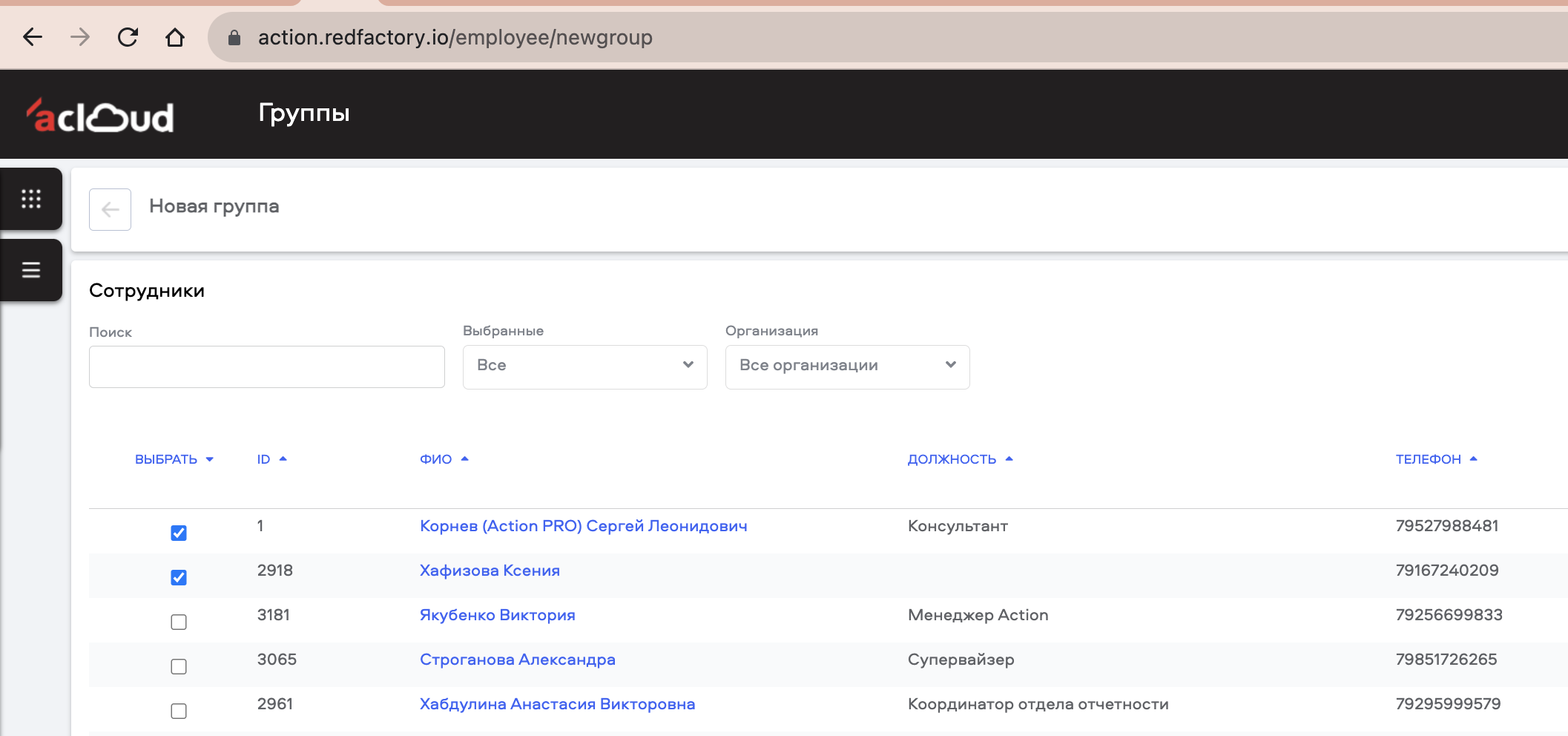The height and width of the screenshot is (736, 1568).
Task: Sort by ТЕЛЕФОН column header
Action: coord(1437,459)
